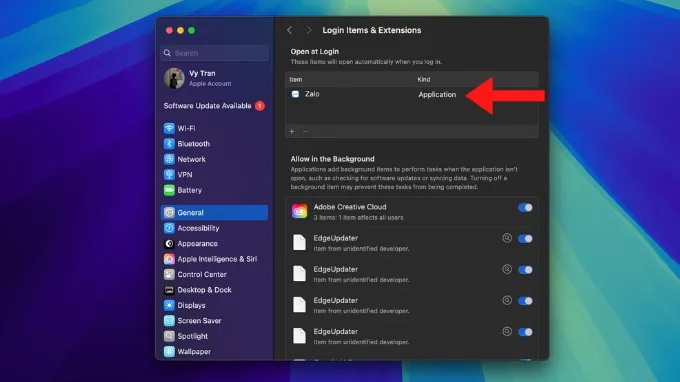The width and height of the screenshot is (680, 382).
Task: Click the first EdgeUpdater file icon
Action: pos(299,242)
